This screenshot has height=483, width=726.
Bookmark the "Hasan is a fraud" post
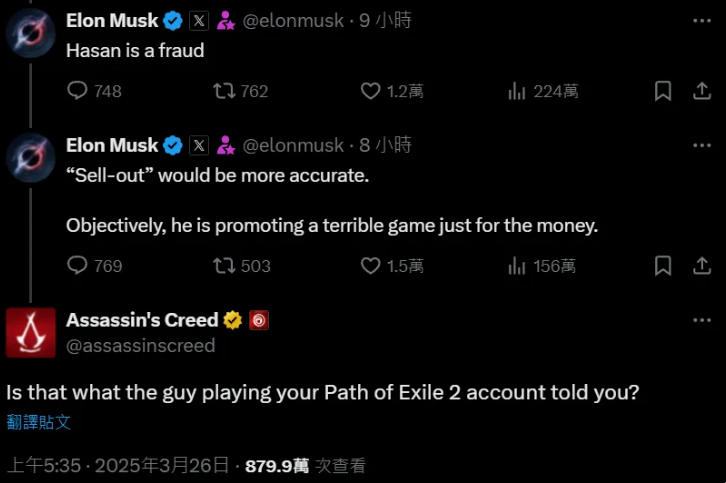pyautogui.click(x=662, y=91)
